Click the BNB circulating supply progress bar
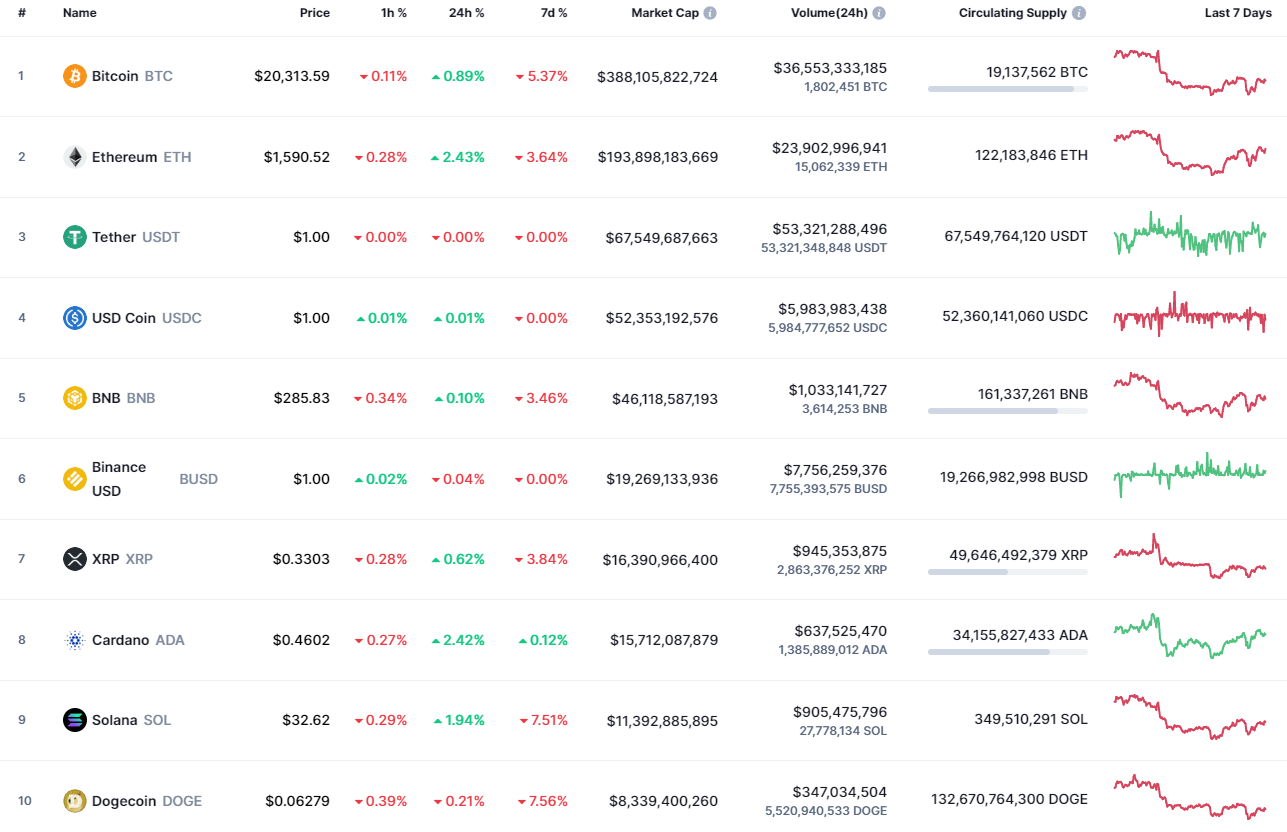The width and height of the screenshot is (1287, 832). (x=1007, y=410)
